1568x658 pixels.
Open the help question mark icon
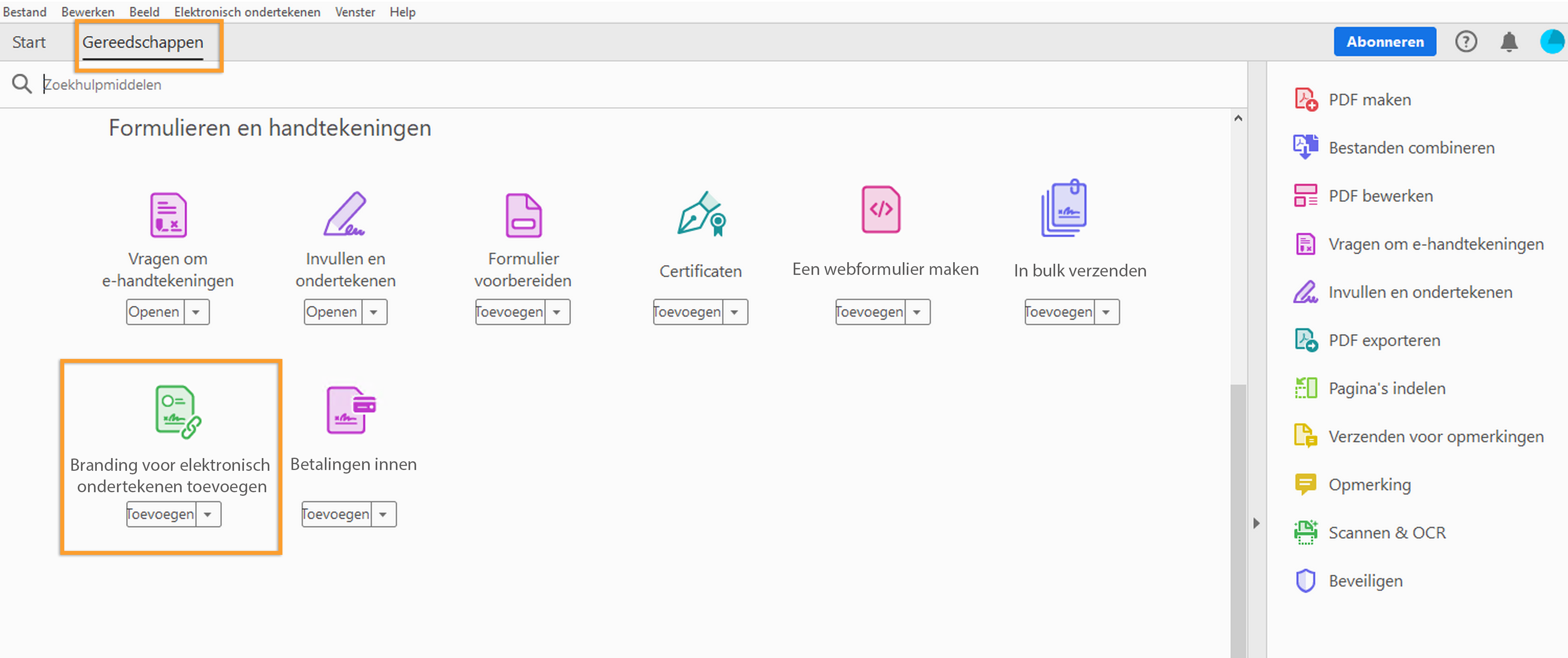pyautogui.click(x=1466, y=42)
